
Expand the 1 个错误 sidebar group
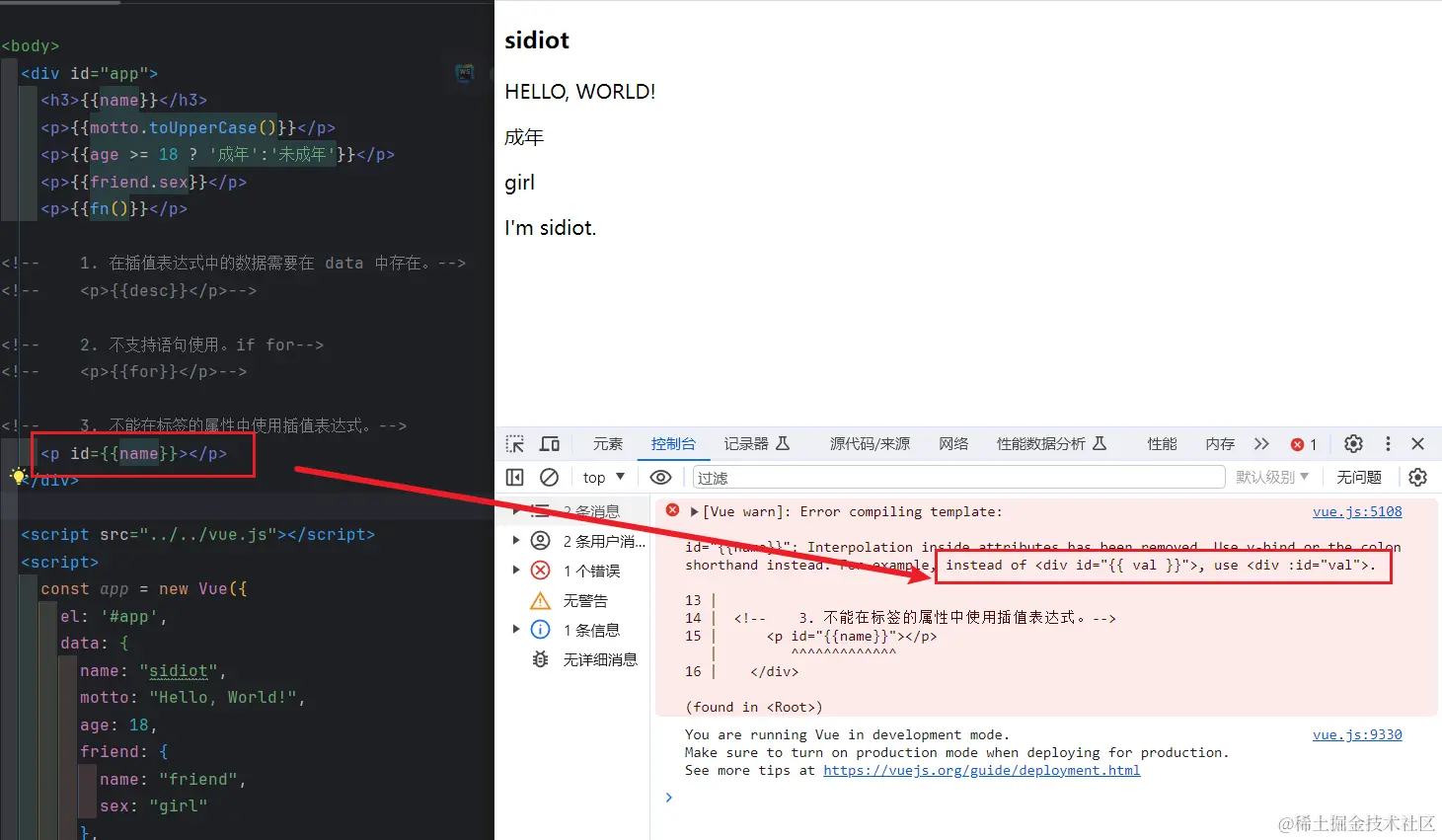(515, 571)
